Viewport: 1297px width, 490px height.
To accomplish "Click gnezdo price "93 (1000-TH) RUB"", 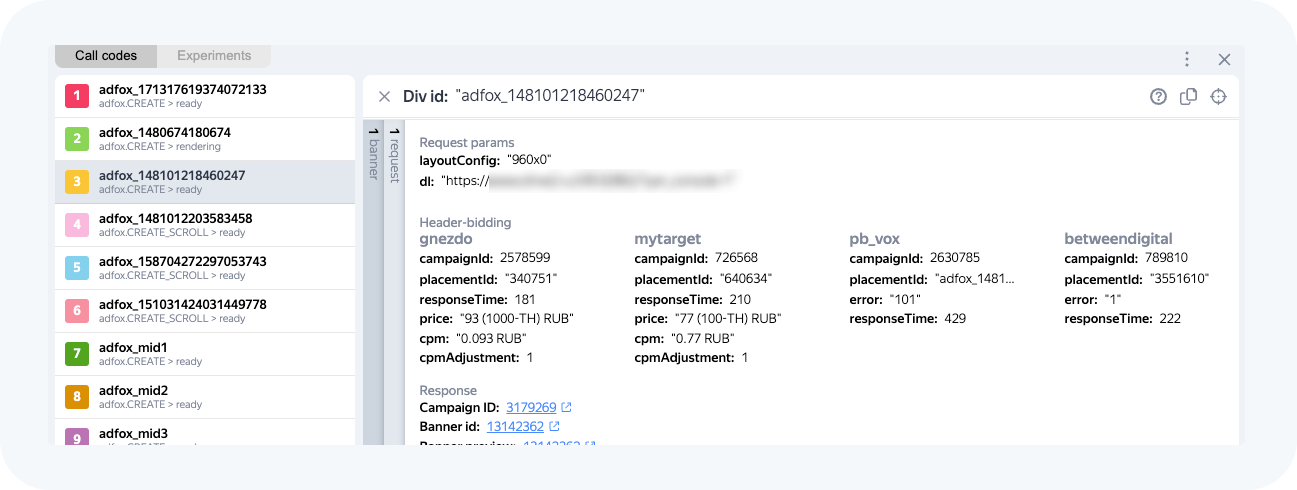I will tap(516, 319).
